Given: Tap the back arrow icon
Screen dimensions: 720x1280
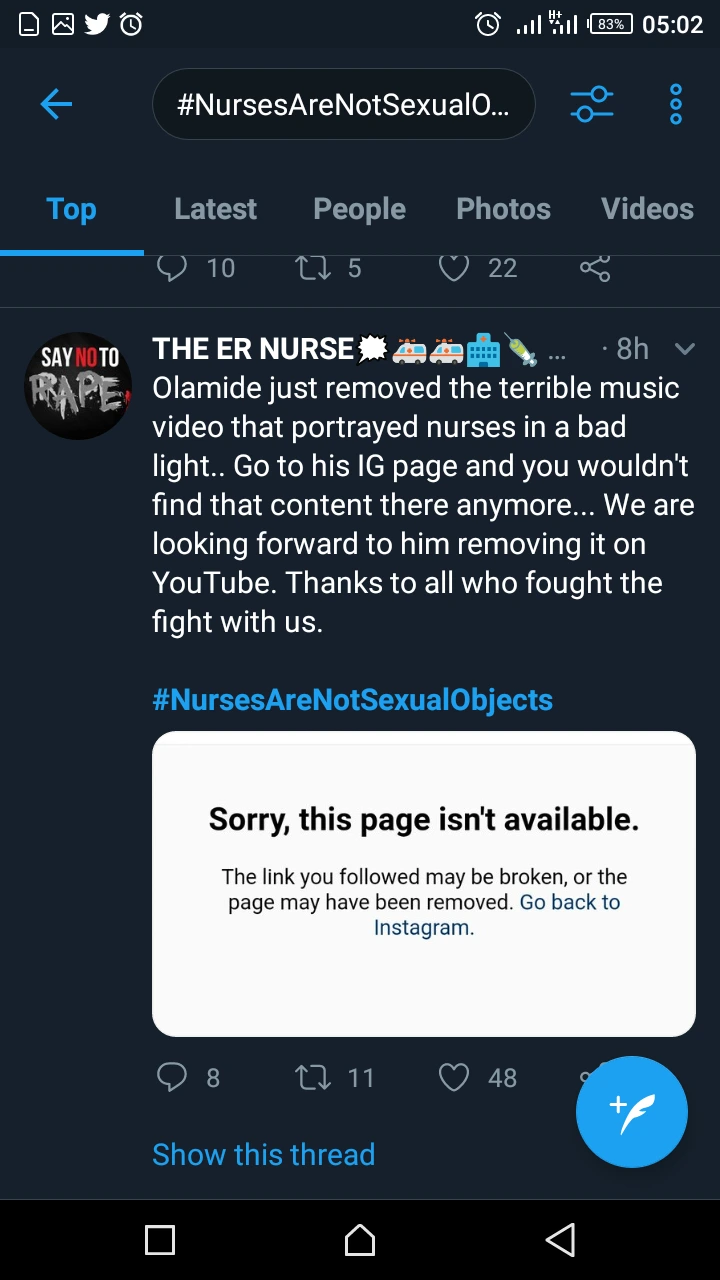Looking at the screenshot, I should (x=56, y=104).
